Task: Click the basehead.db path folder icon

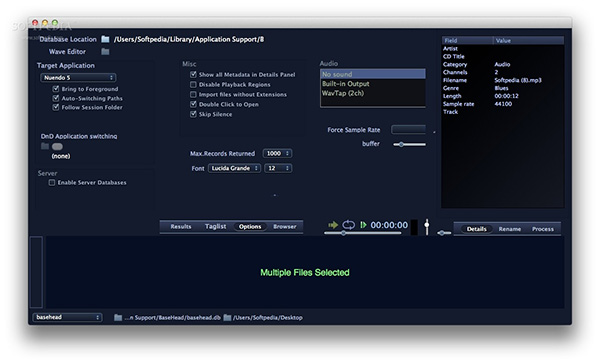Action: tap(118, 318)
